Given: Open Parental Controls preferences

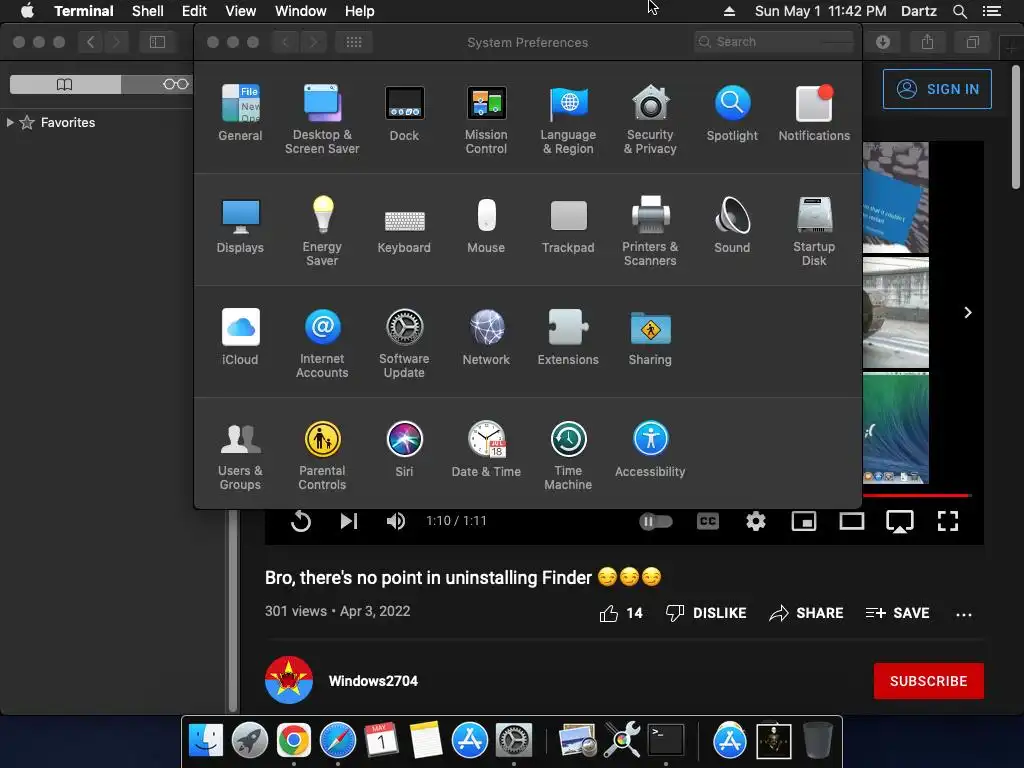Looking at the screenshot, I should [322, 455].
